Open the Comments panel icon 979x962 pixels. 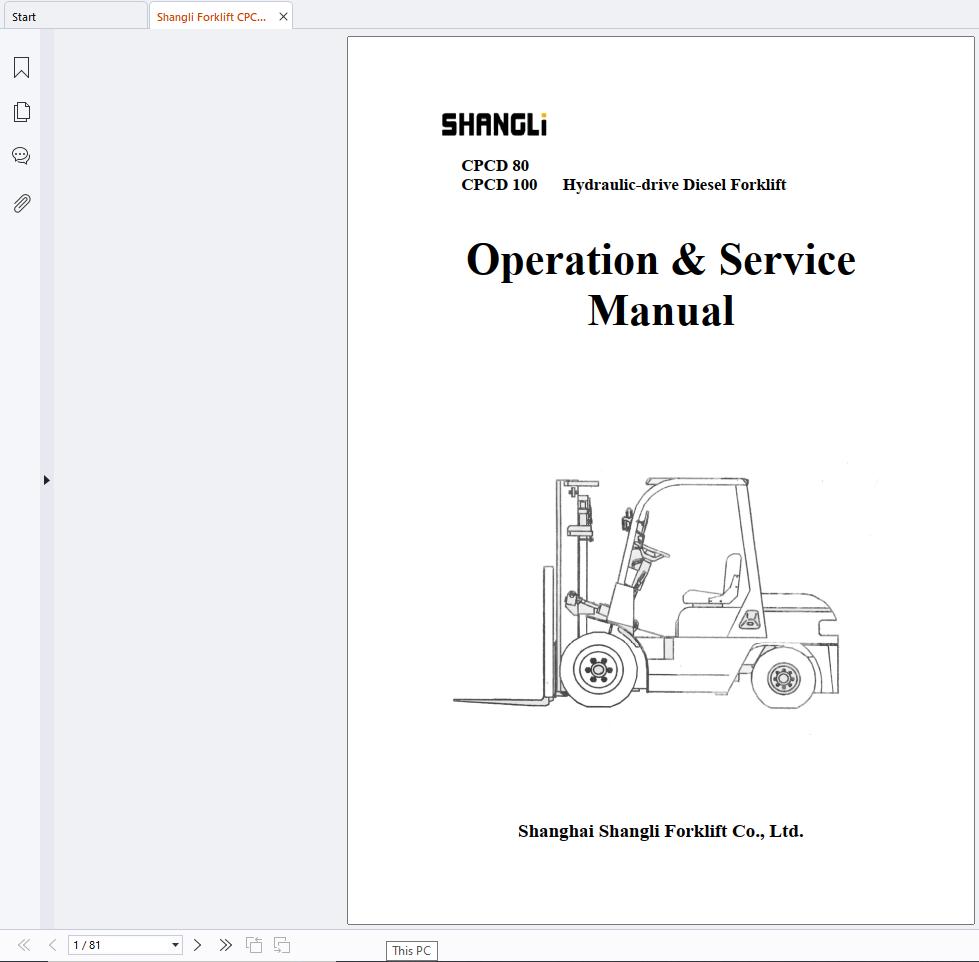pos(21,155)
